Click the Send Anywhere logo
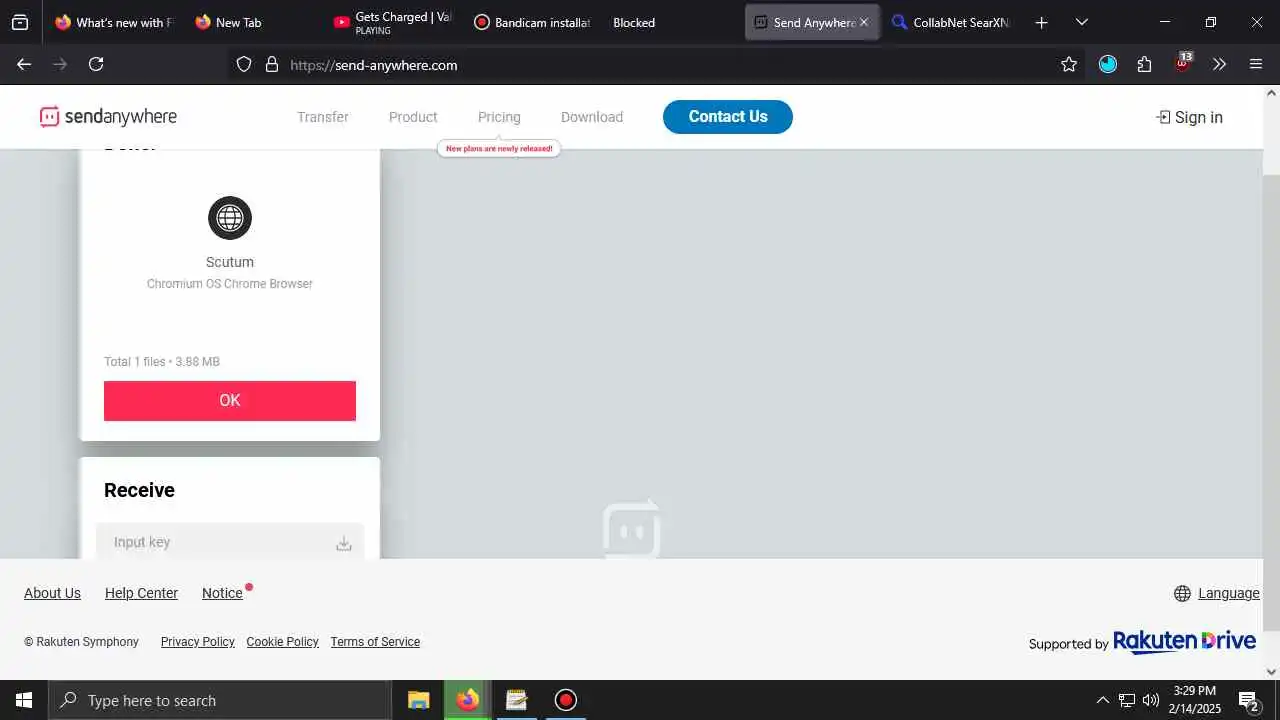 click(x=108, y=117)
